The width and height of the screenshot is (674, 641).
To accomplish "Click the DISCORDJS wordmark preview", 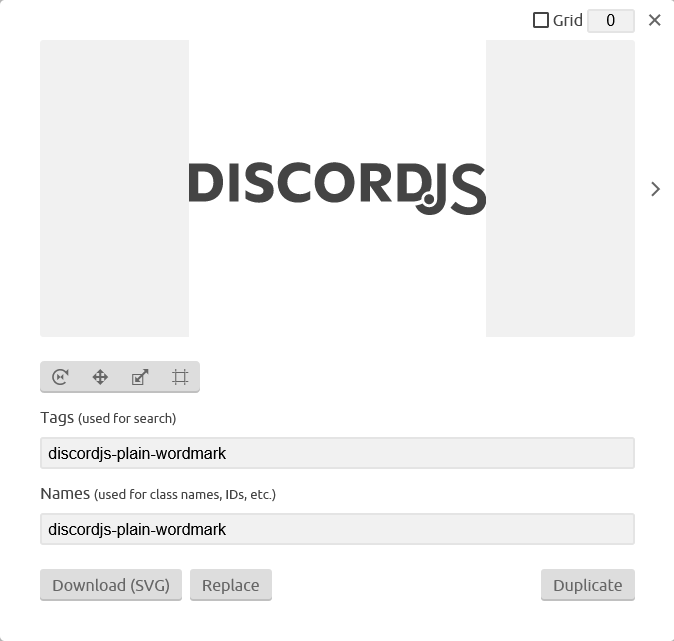I will (x=337, y=188).
